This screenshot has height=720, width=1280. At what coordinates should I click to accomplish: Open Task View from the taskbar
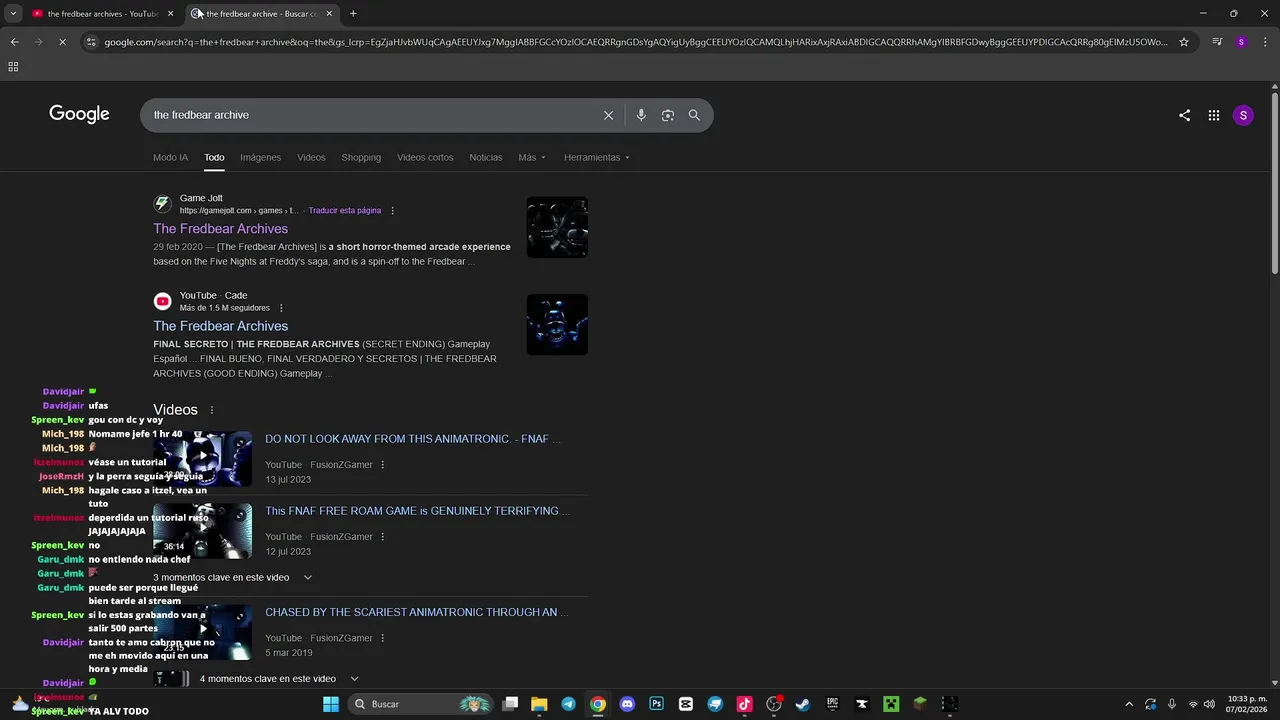(x=510, y=704)
